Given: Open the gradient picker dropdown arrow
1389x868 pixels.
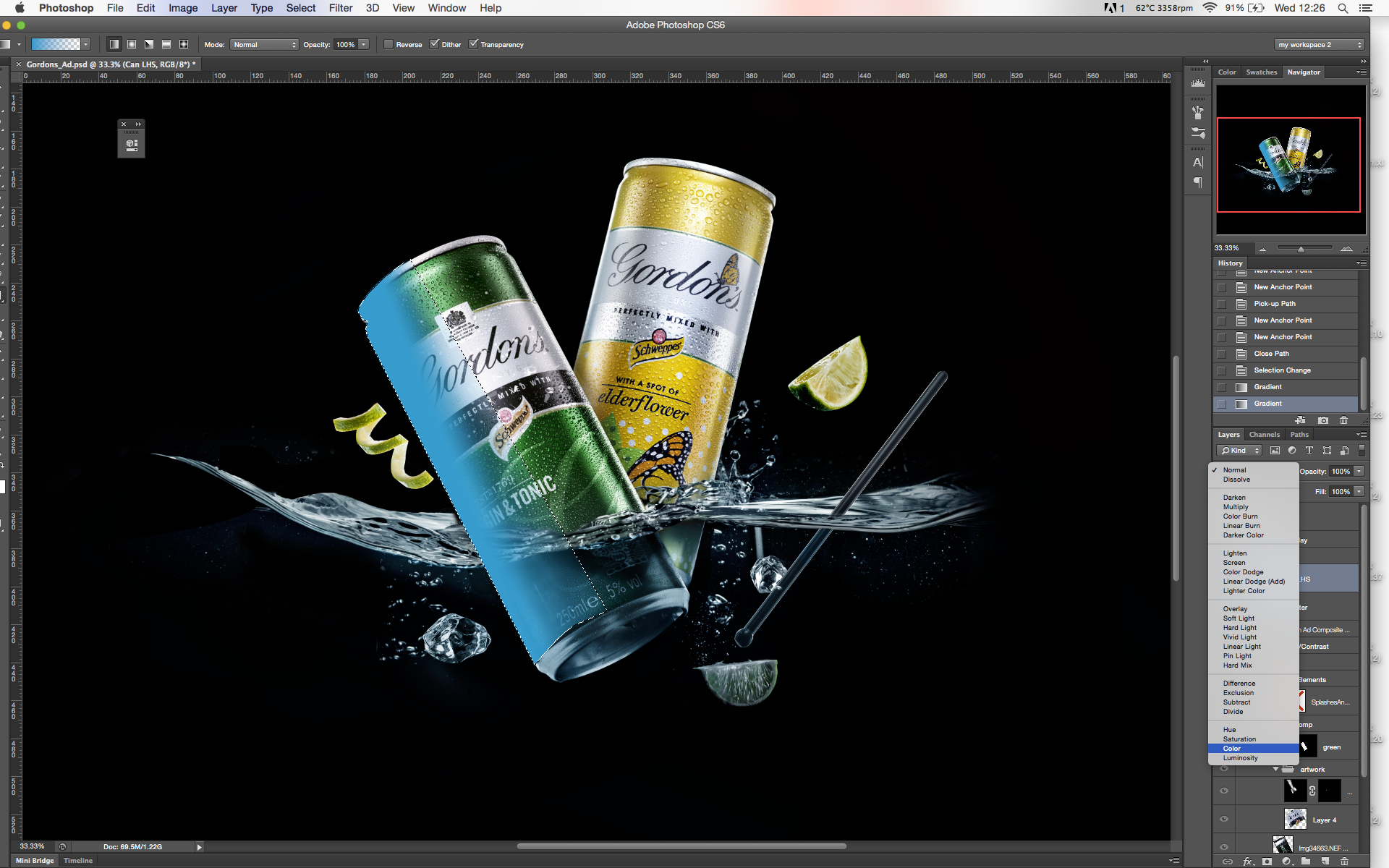Looking at the screenshot, I should tap(85, 45).
